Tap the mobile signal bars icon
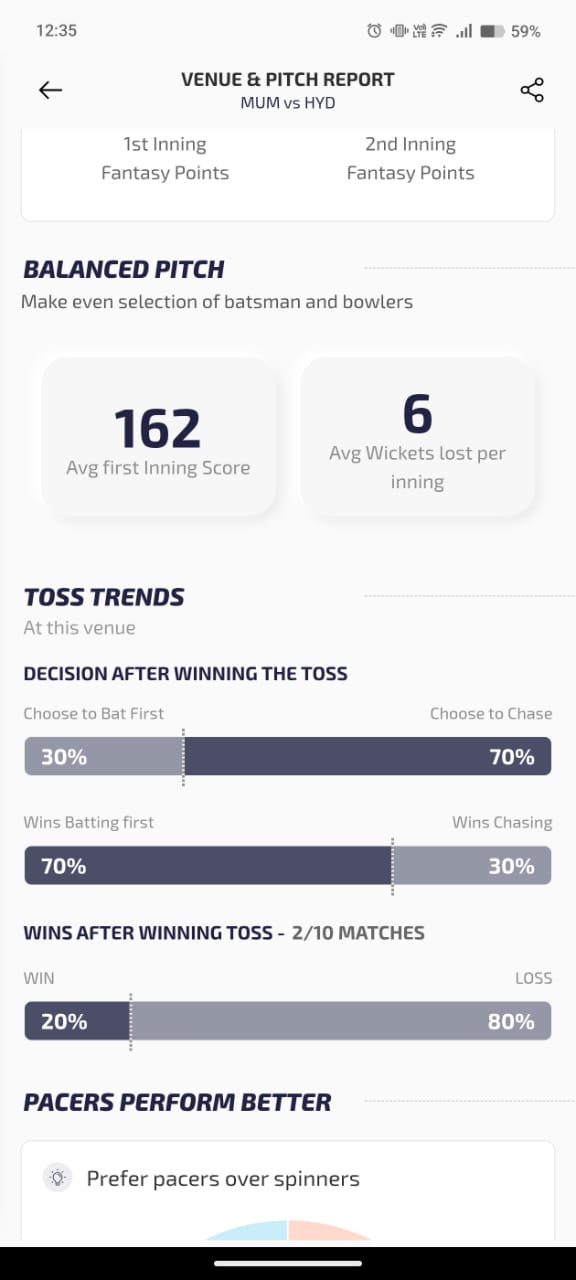The height and width of the screenshot is (1280, 576). 464,31
